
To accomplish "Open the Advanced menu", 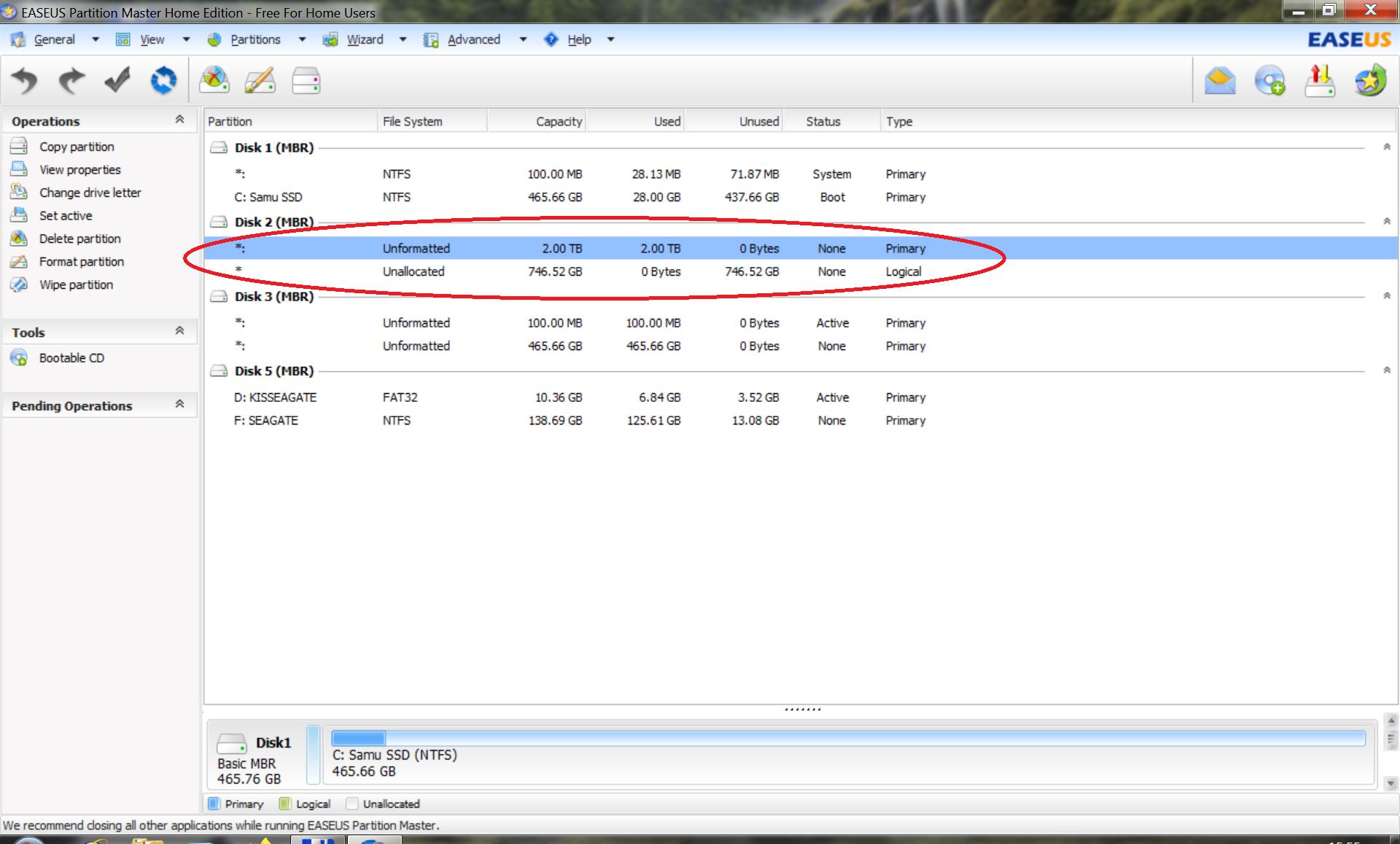I will click(474, 39).
